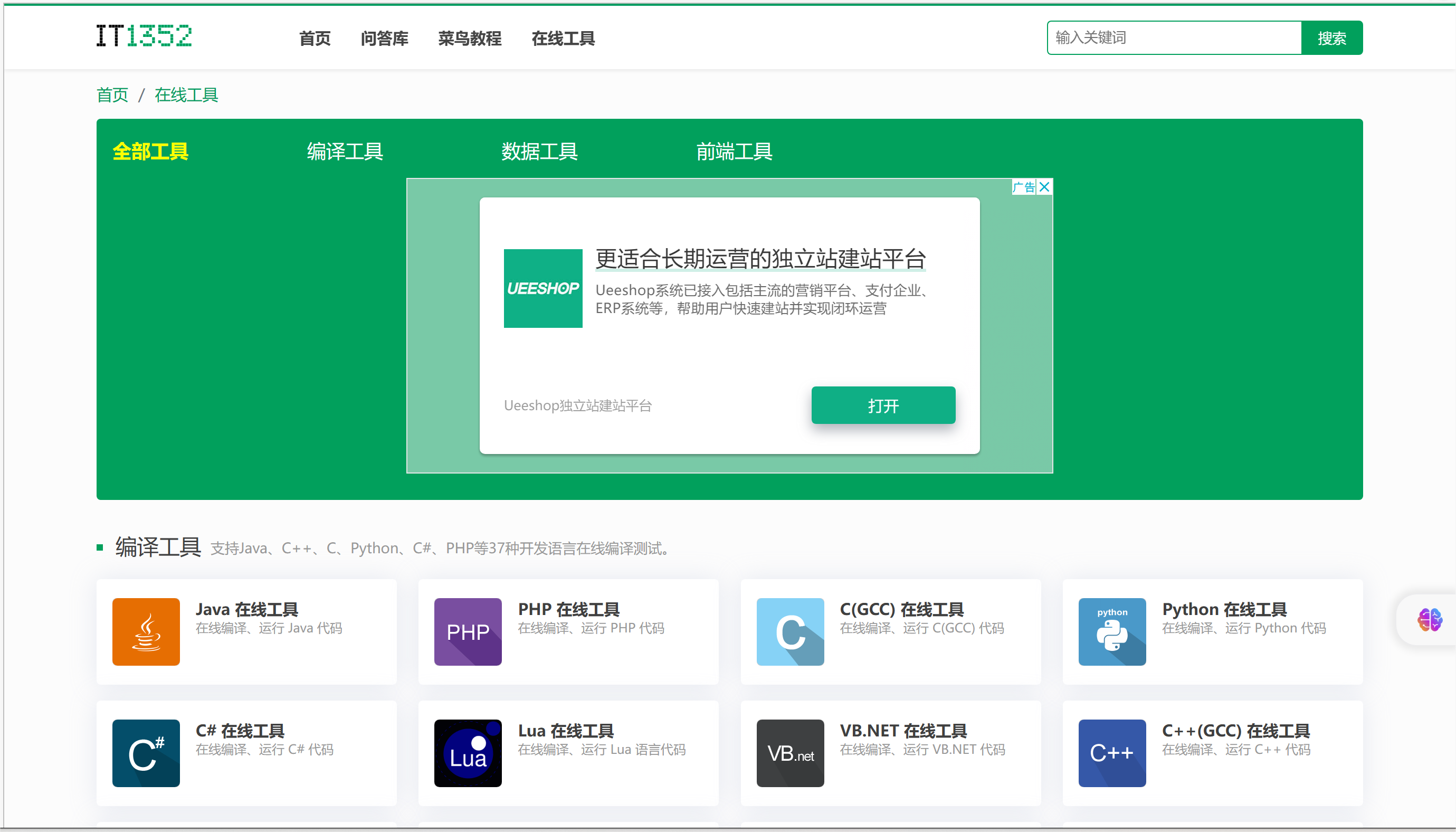Click the light blue C(GCC) icon

(790, 631)
